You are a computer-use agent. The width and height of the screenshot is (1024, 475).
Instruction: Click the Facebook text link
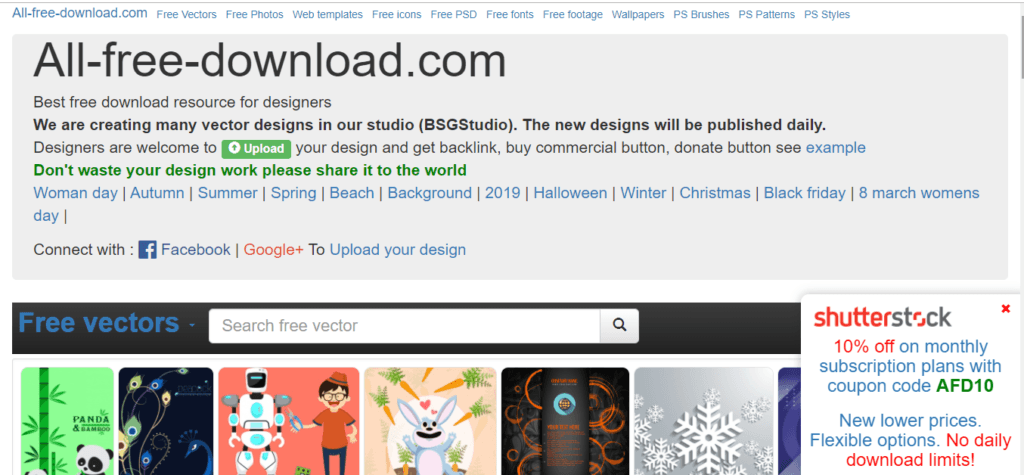pos(196,250)
